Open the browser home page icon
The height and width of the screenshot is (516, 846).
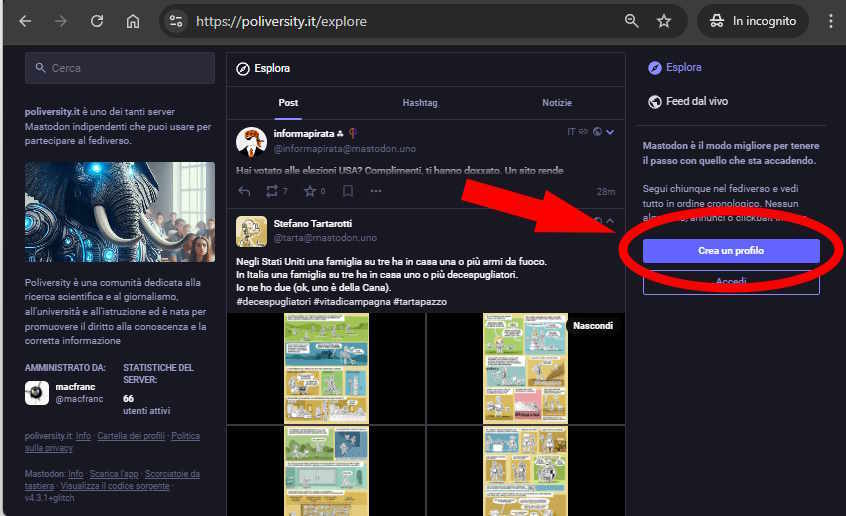133,21
